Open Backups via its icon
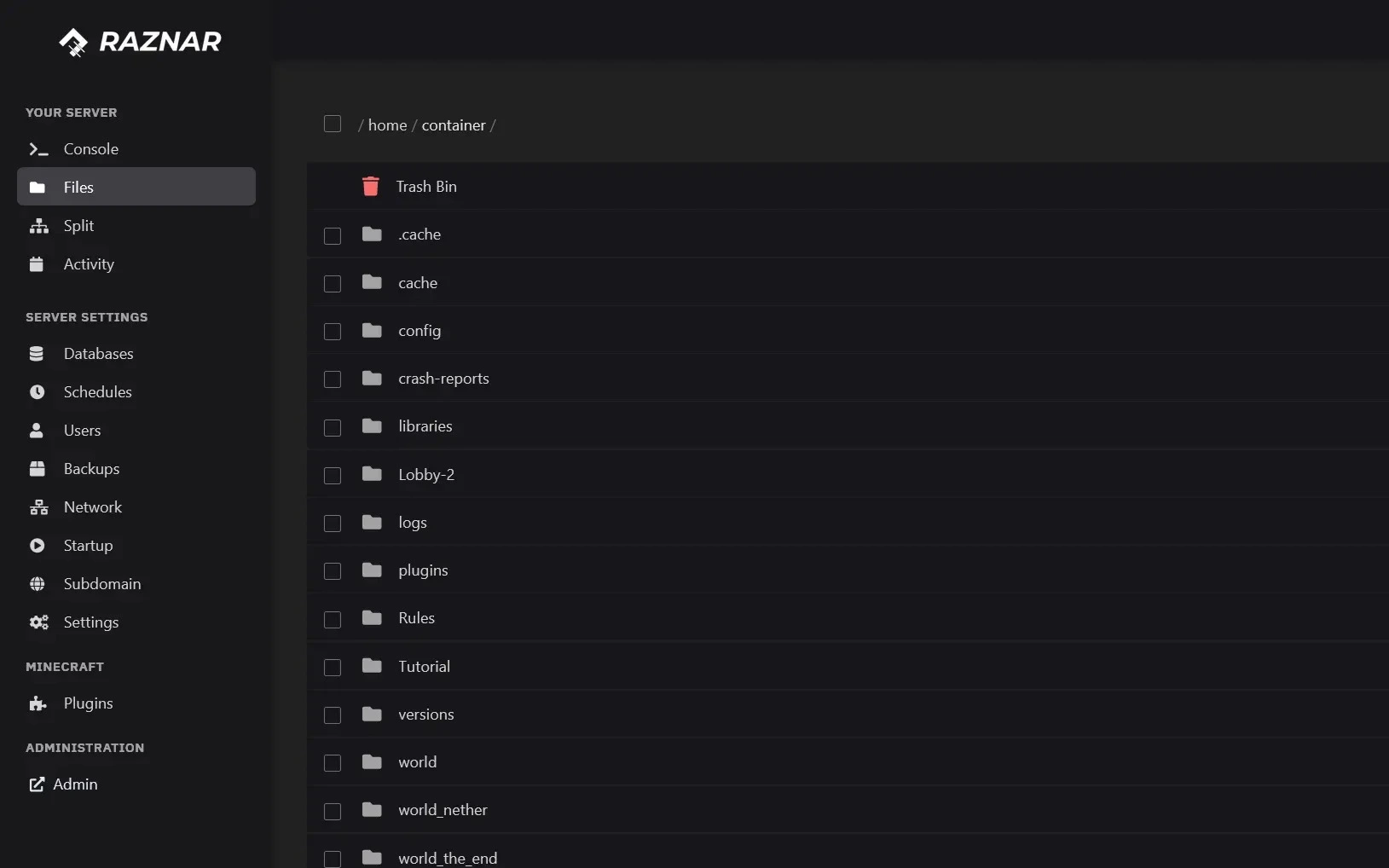Image resolution: width=1389 pixels, height=868 pixels. [x=38, y=469]
